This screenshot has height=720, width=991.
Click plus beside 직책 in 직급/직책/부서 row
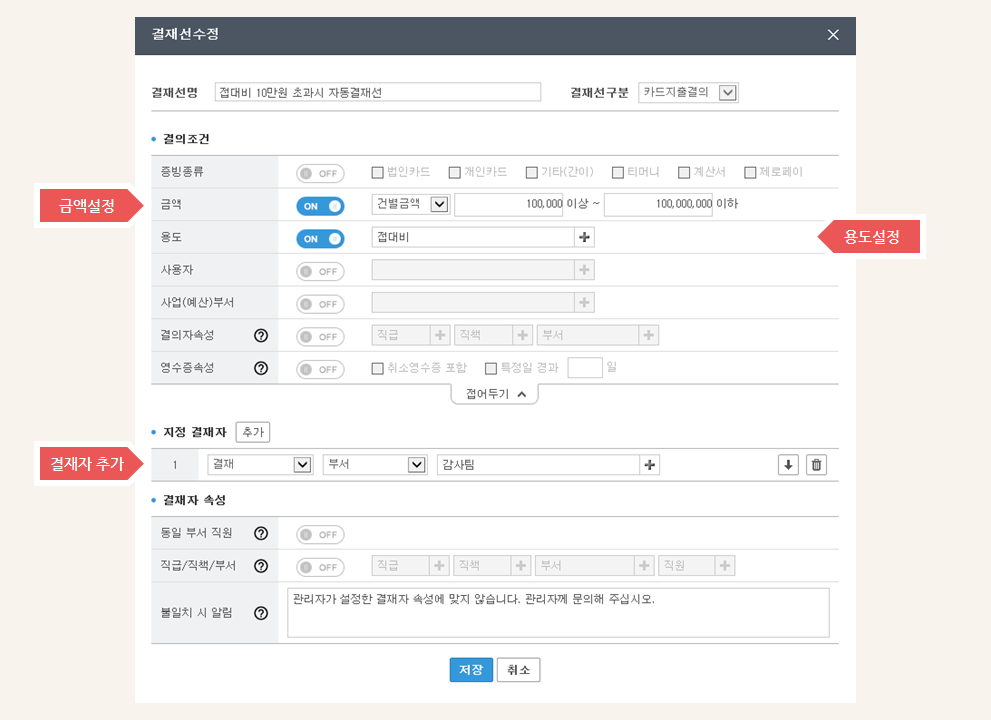[x=521, y=566]
